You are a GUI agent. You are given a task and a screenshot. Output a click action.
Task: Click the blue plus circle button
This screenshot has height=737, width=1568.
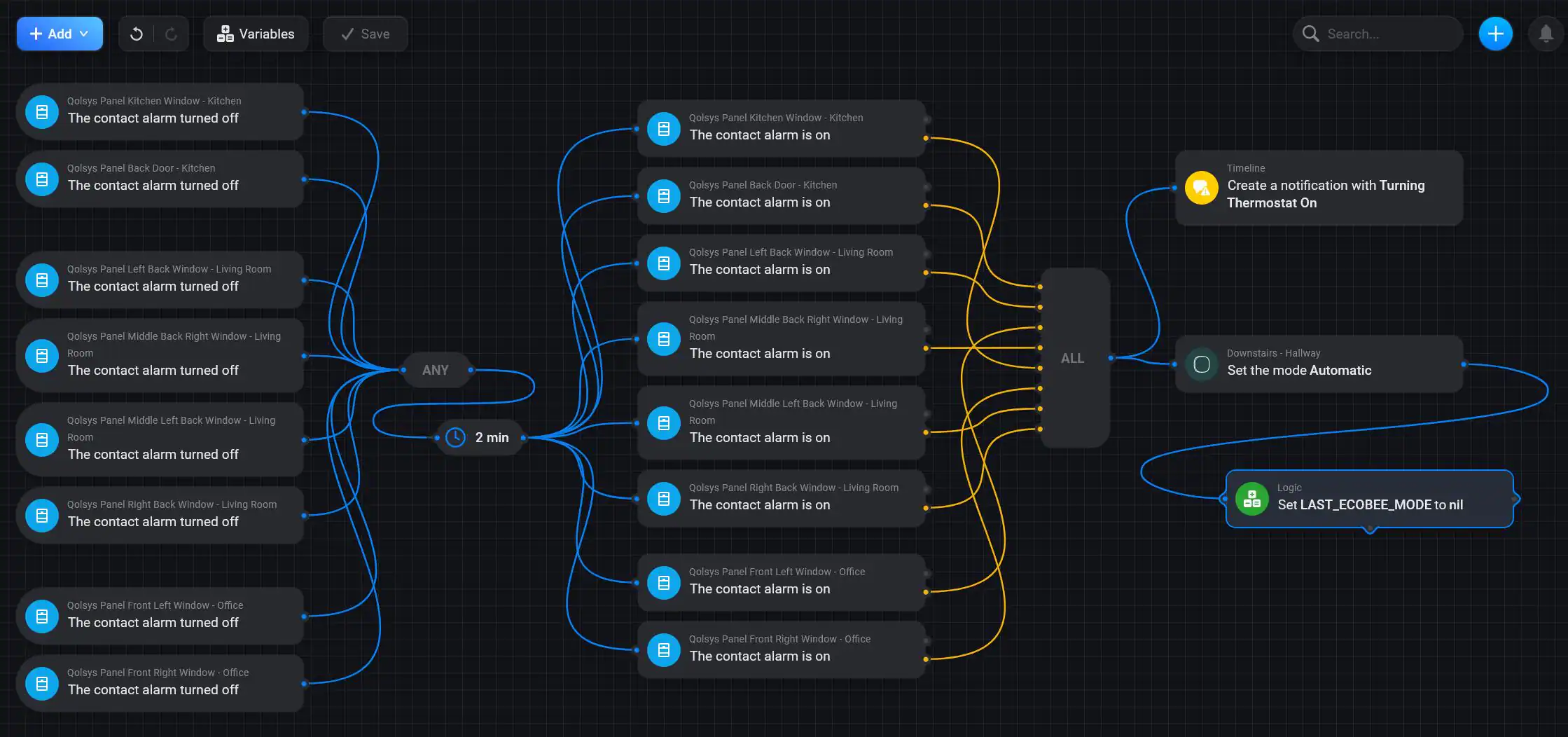[1495, 34]
